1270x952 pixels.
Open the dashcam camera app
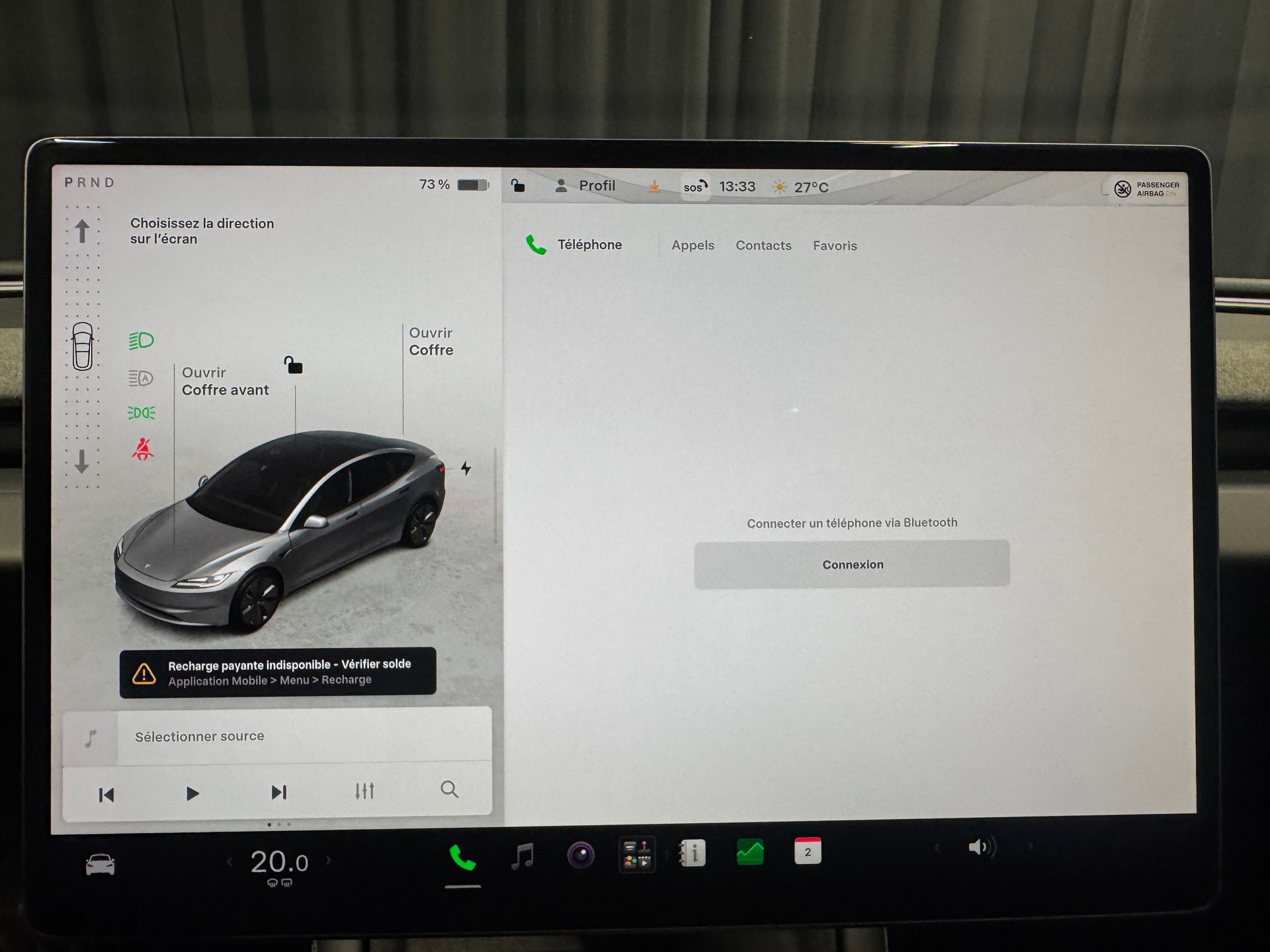[x=581, y=855]
